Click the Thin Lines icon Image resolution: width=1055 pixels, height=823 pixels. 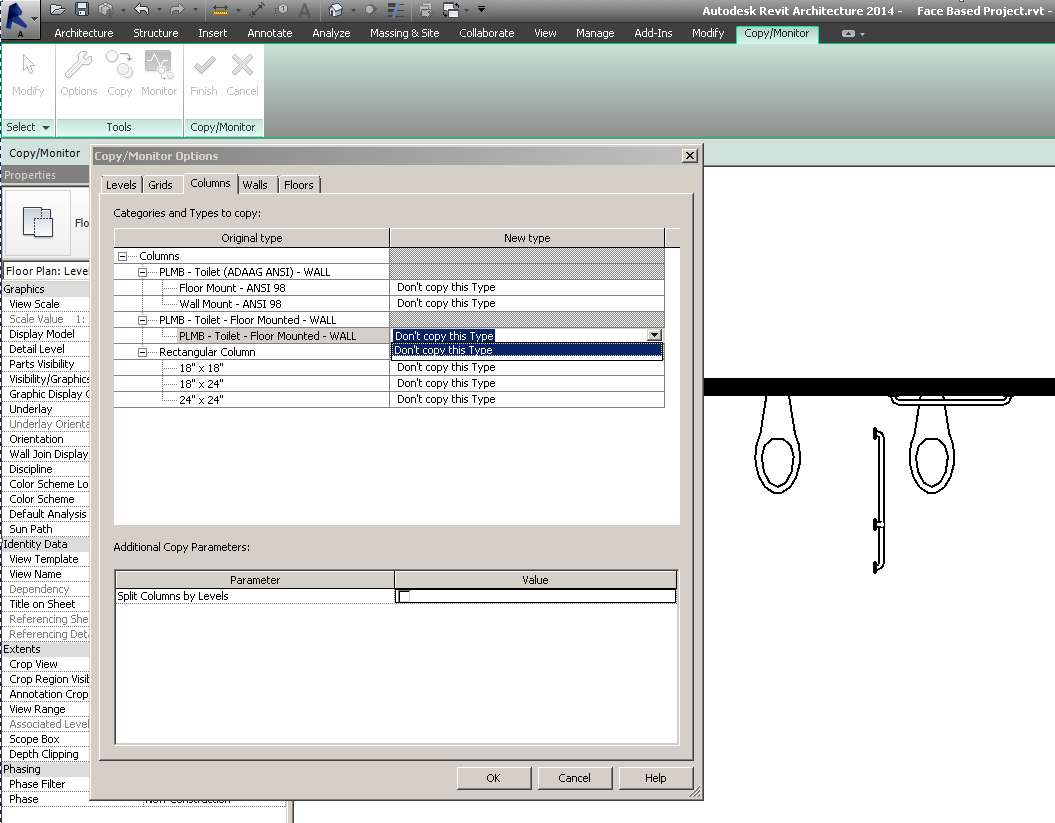click(x=397, y=10)
